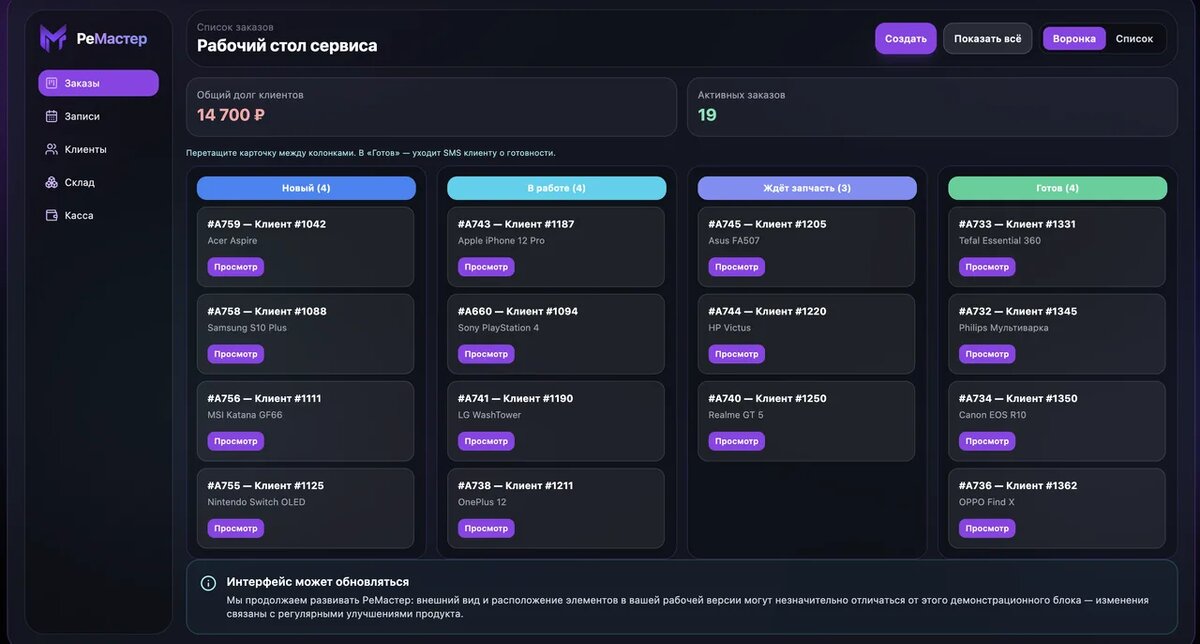Click Просмотр on Tefal Essential 360 card
The image size is (1200, 644).
pos(987,267)
